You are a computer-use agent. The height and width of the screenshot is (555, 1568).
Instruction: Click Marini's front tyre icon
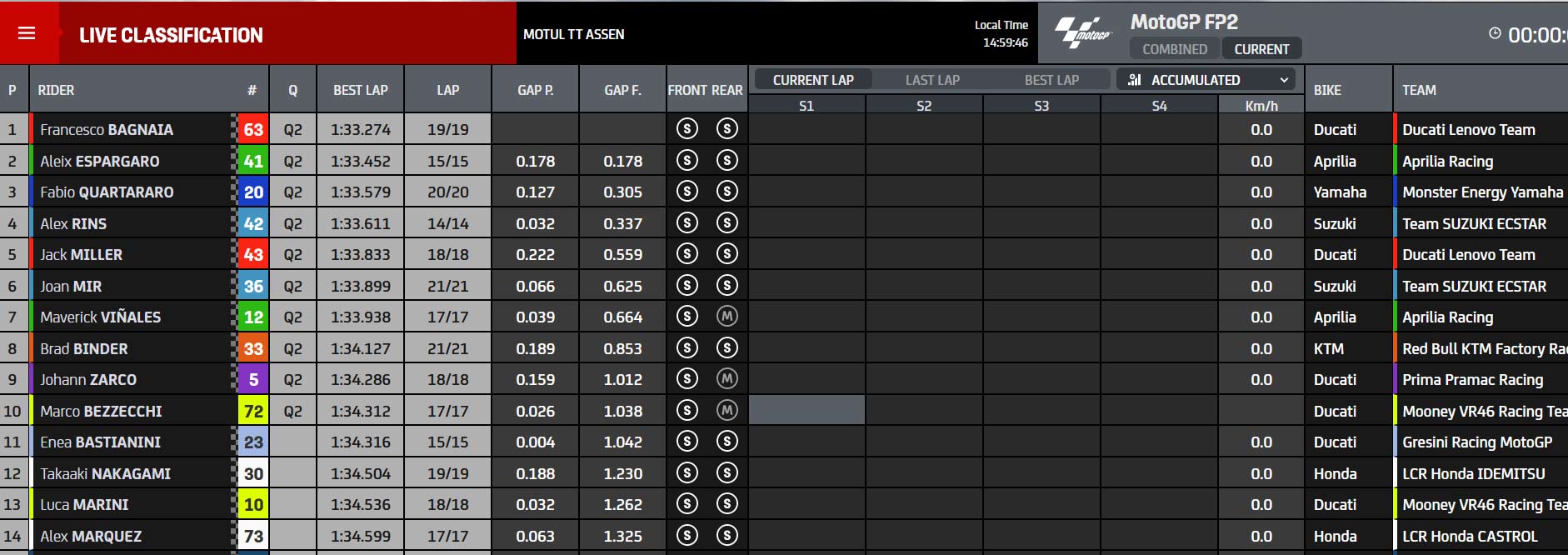coord(687,503)
